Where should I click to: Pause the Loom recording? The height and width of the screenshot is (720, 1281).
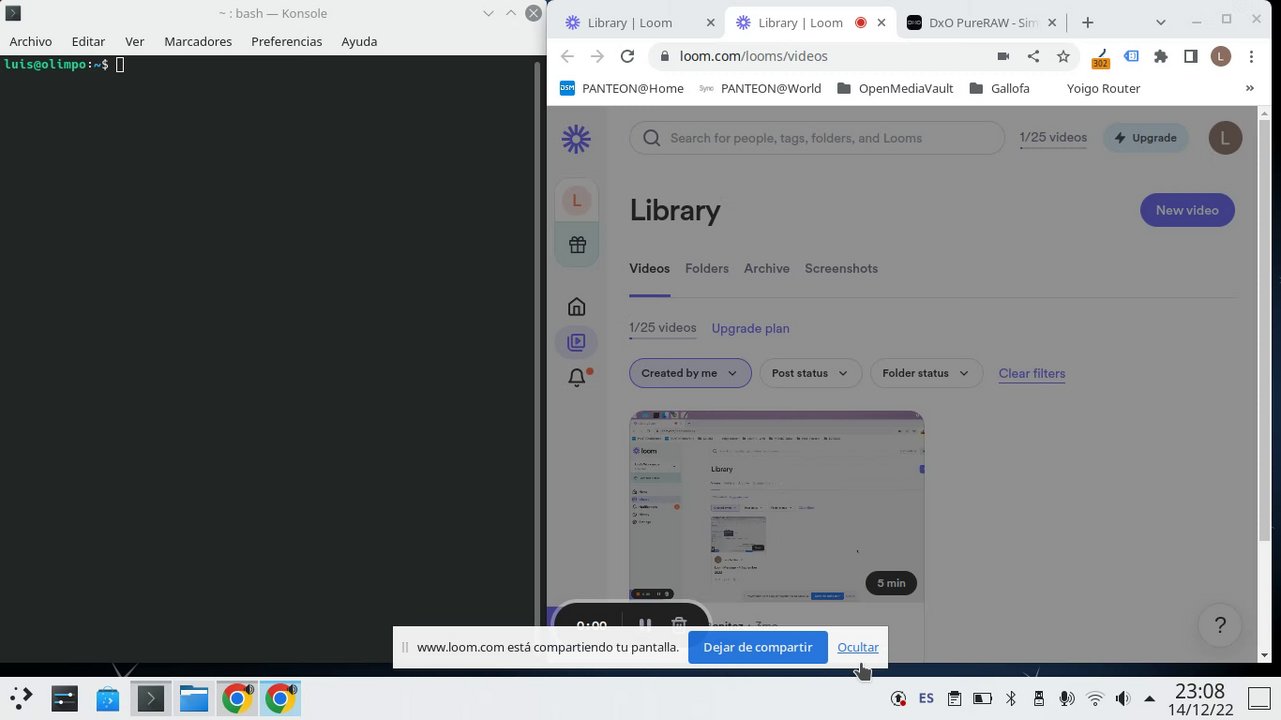645,626
